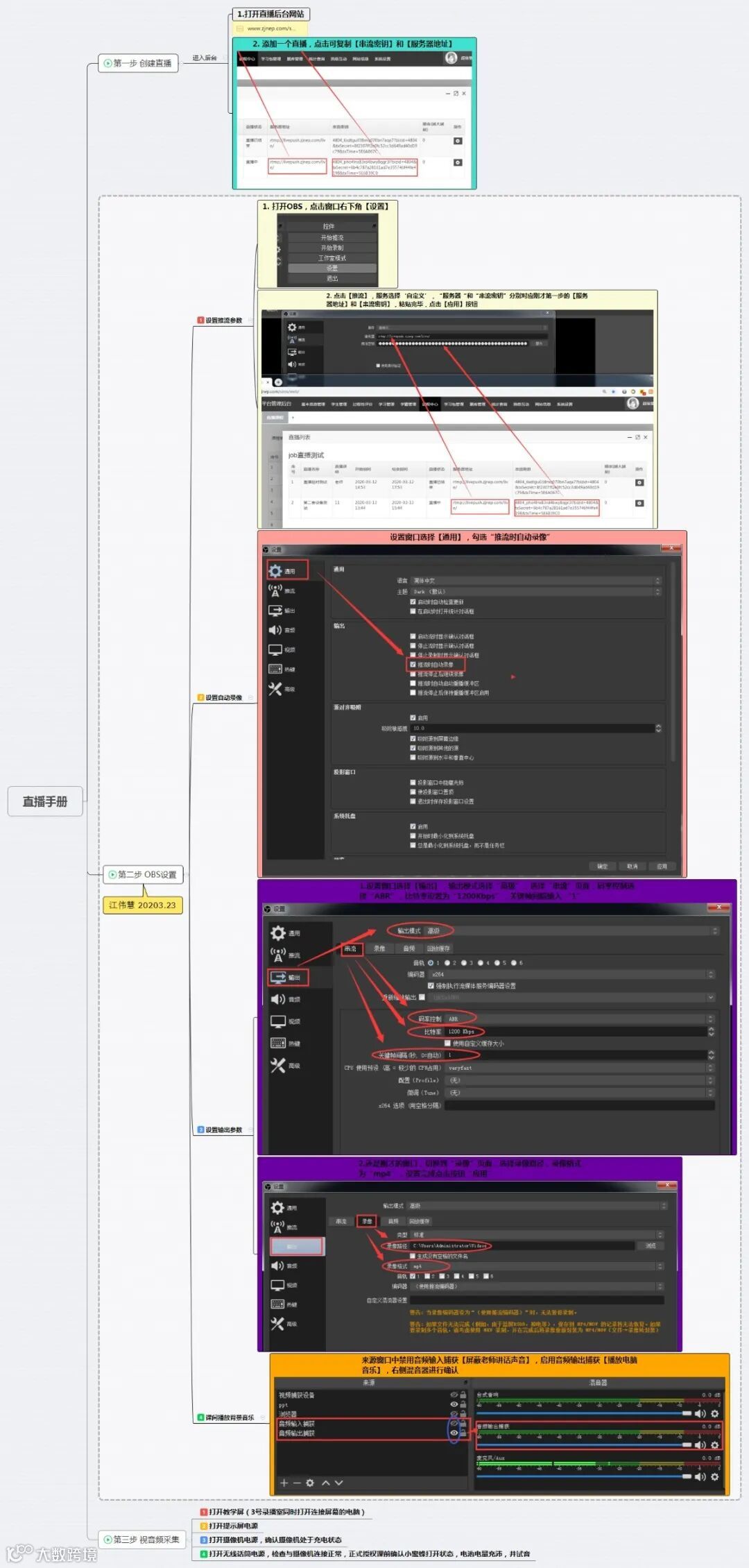
Task: Click 应用 in General settings window
Action: (662, 866)
